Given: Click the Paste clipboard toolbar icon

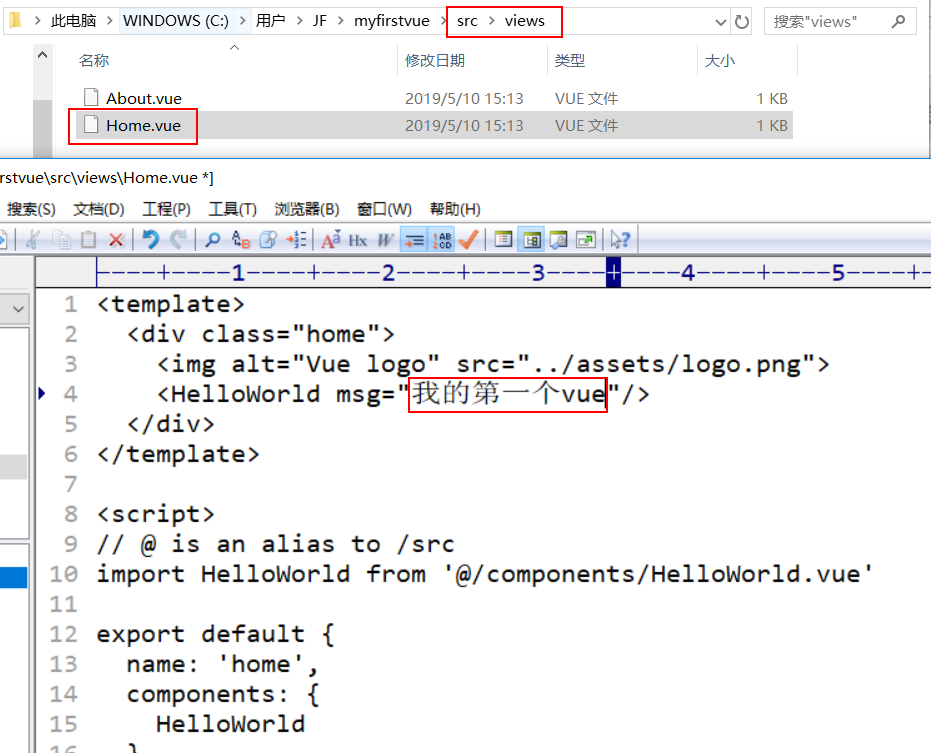Looking at the screenshot, I should pyautogui.click(x=88, y=240).
